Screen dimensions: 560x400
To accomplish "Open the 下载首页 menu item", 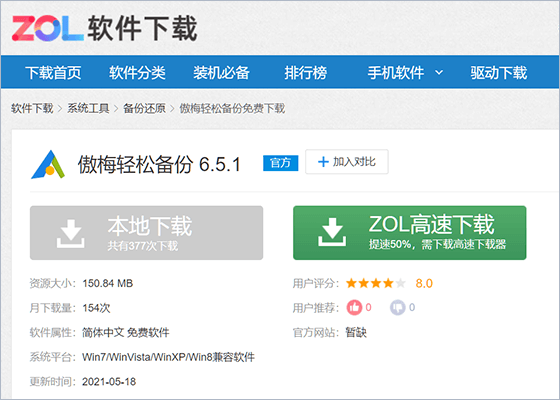I will [54, 72].
